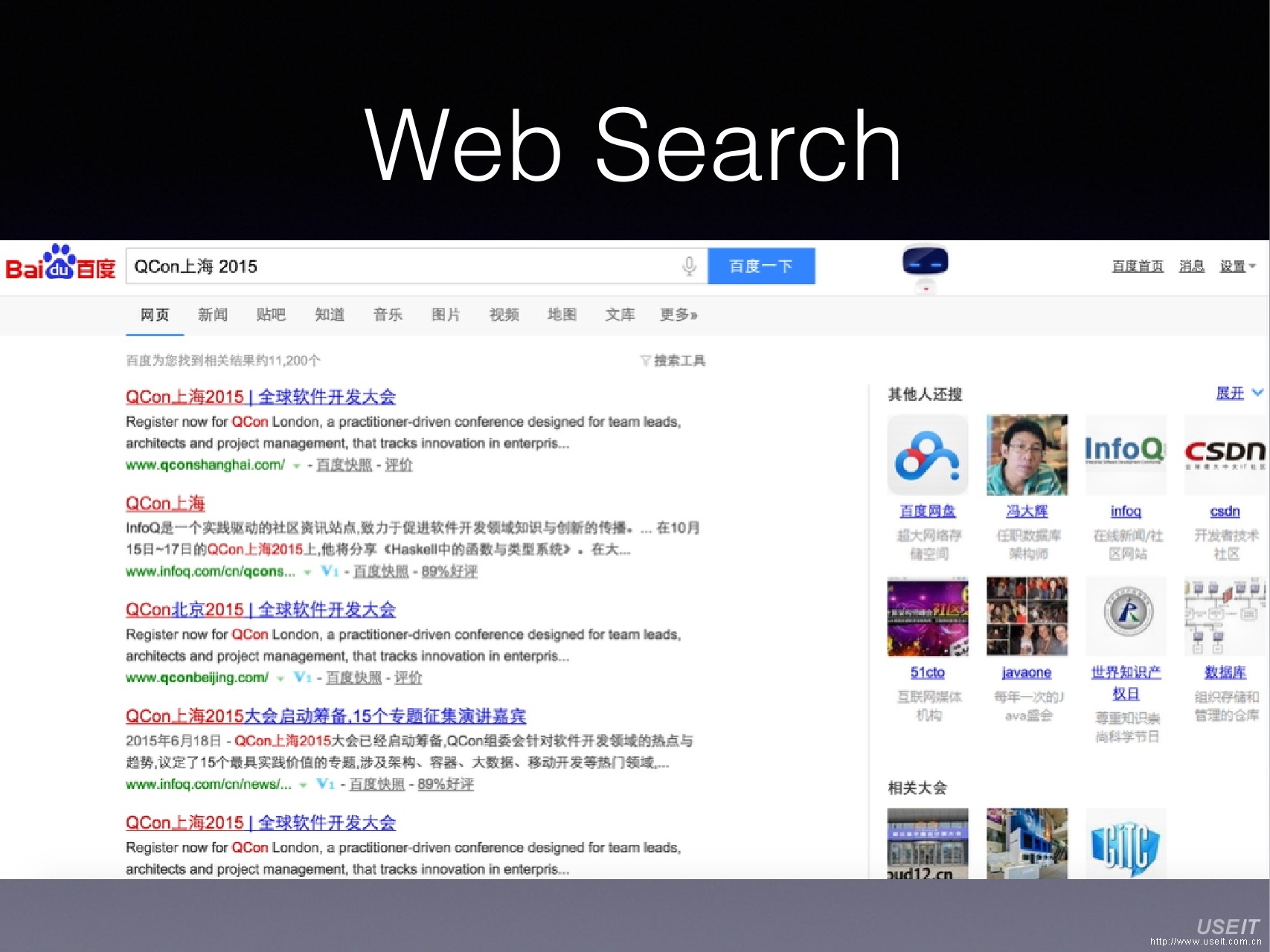The width and height of the screenshot is (1270, 952).
Task: Click the 数据库 text link
Action: coord(1225,672)
